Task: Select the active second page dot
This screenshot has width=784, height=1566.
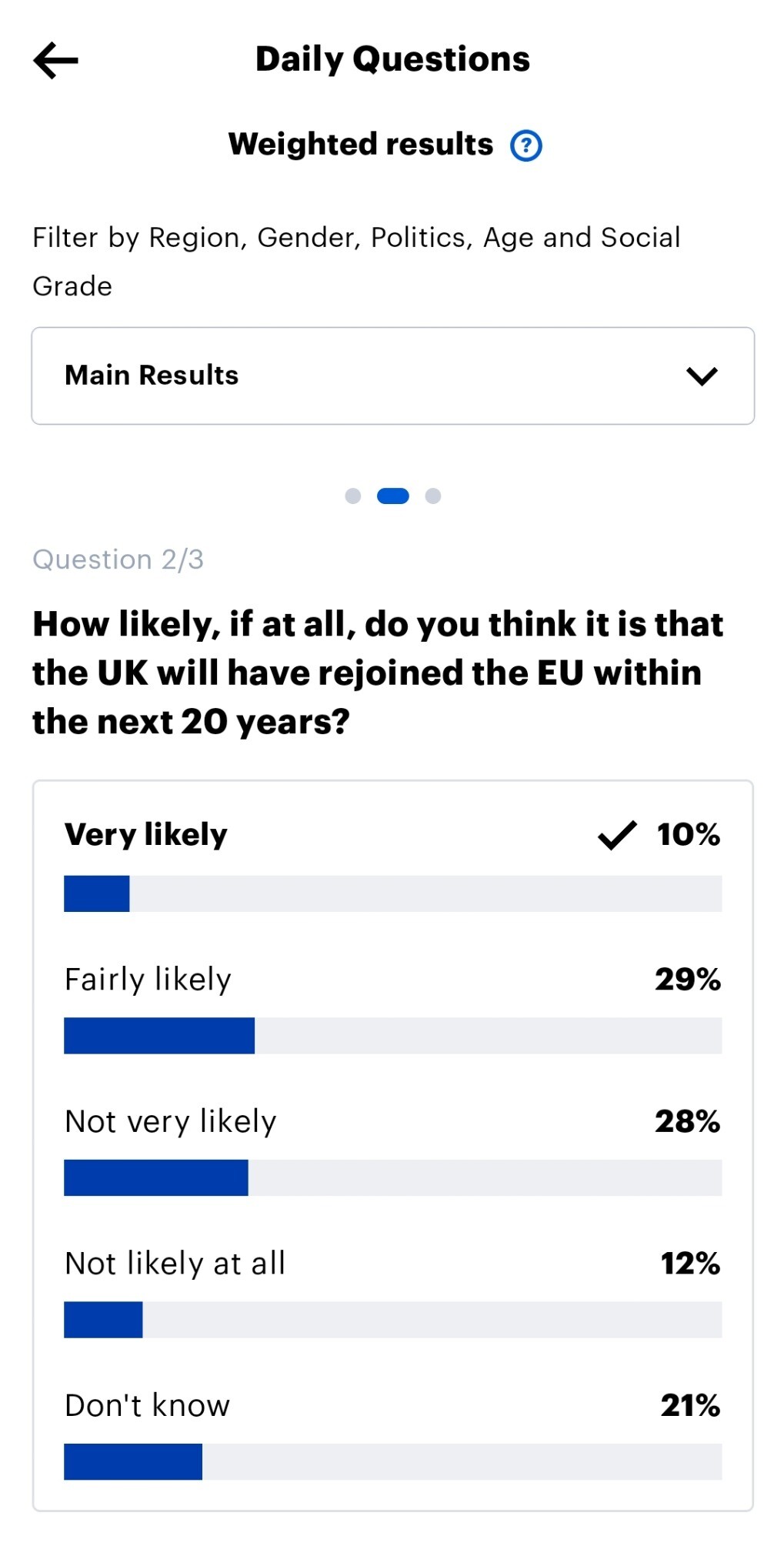Action: pos(392,496)
